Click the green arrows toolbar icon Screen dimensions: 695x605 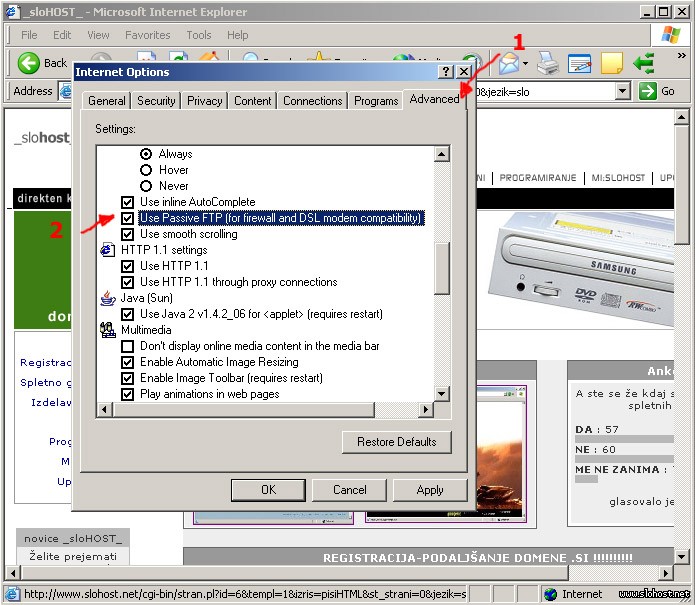[644, 63]
